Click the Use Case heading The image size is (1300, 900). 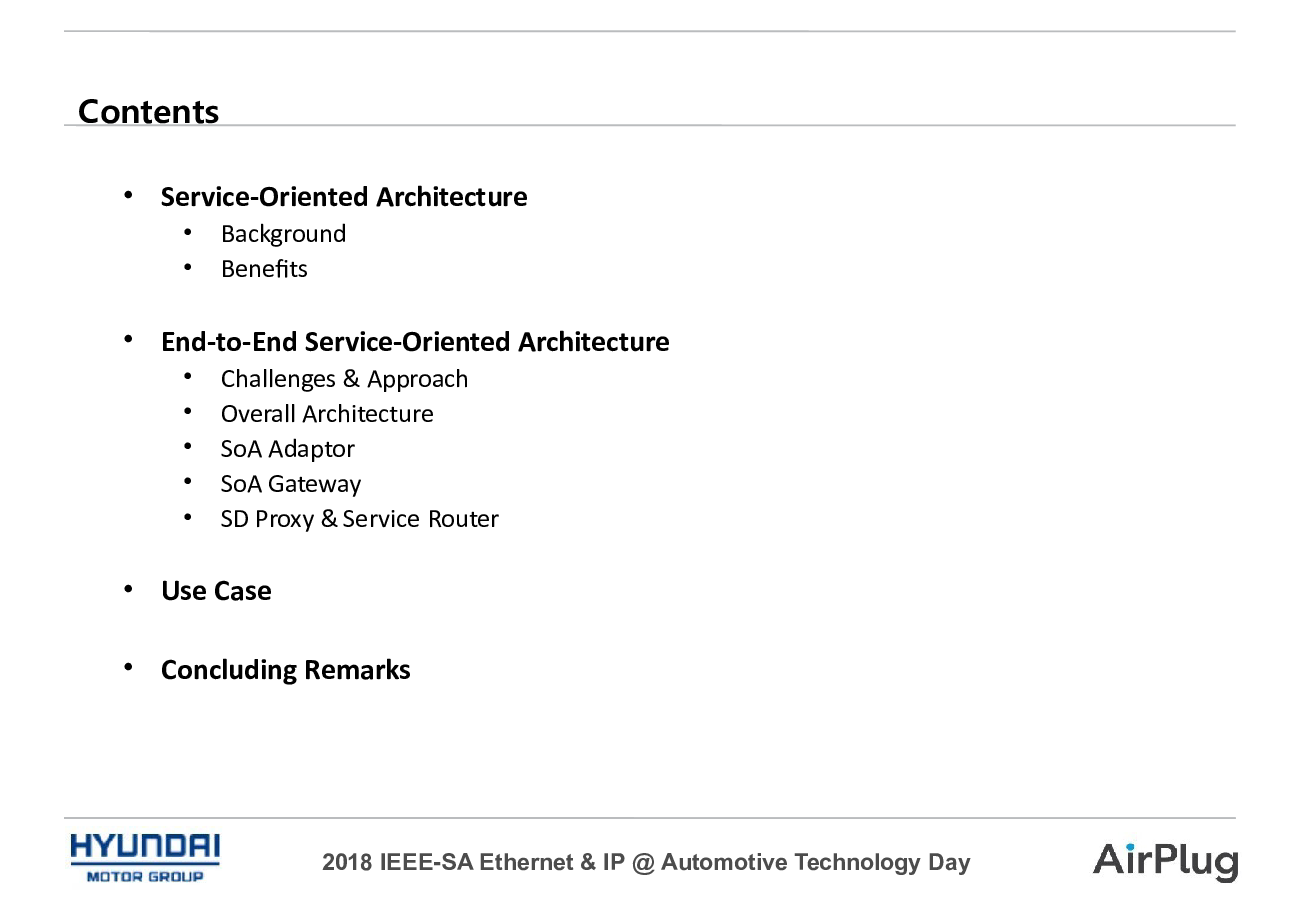tap(216, 591)
